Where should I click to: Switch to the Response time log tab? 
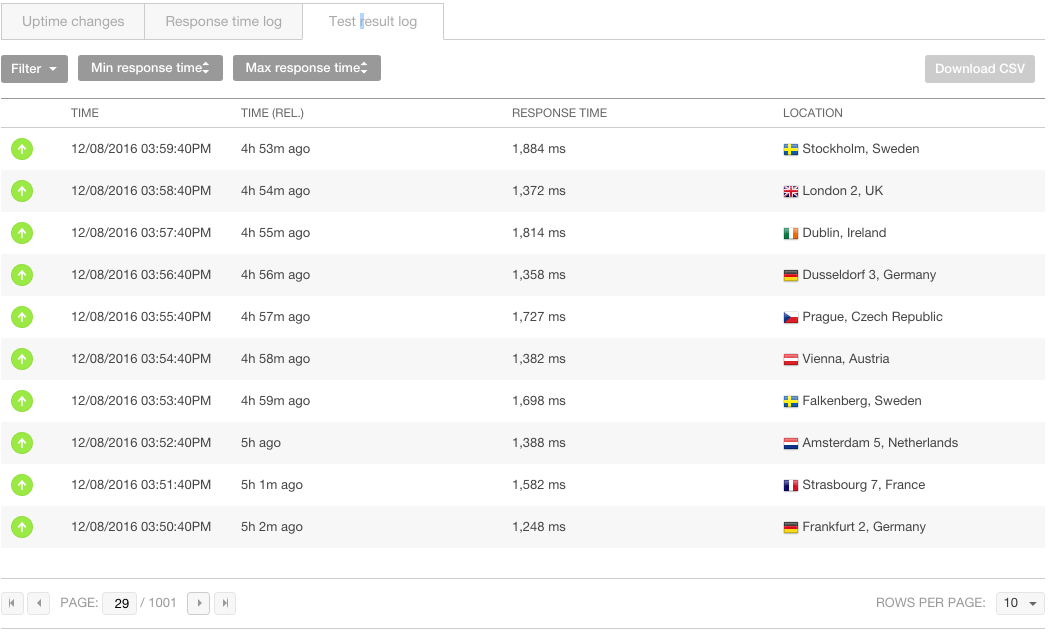[x=223, y=21]
